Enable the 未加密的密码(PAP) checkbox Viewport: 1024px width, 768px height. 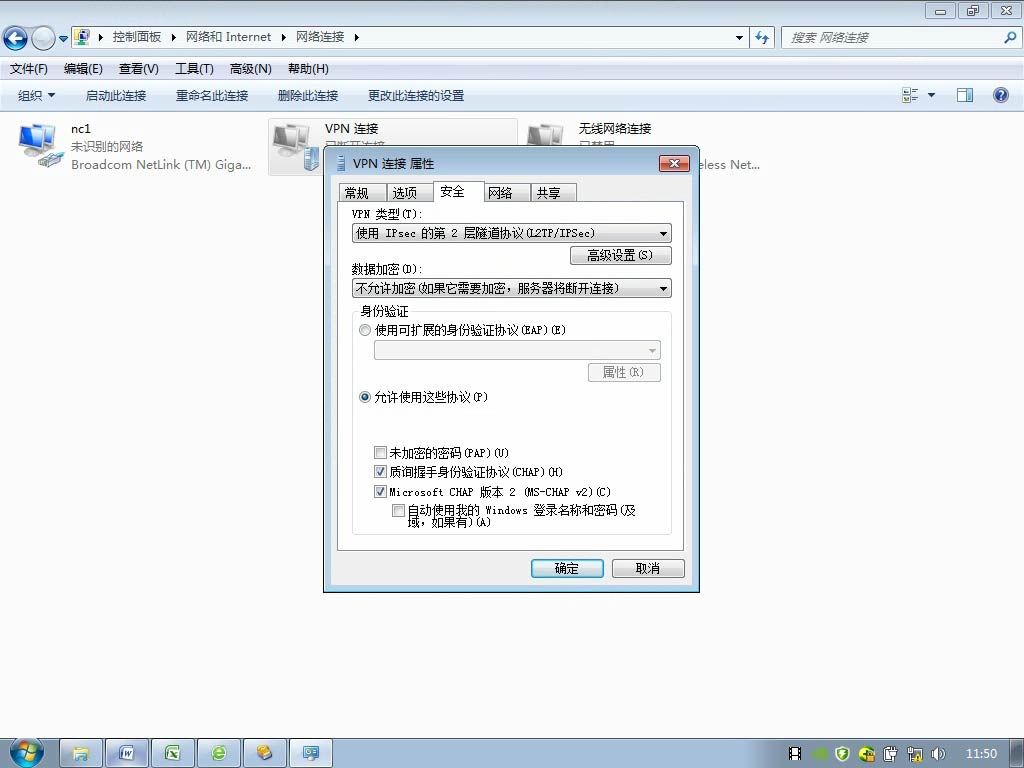(x=380, y=453)
